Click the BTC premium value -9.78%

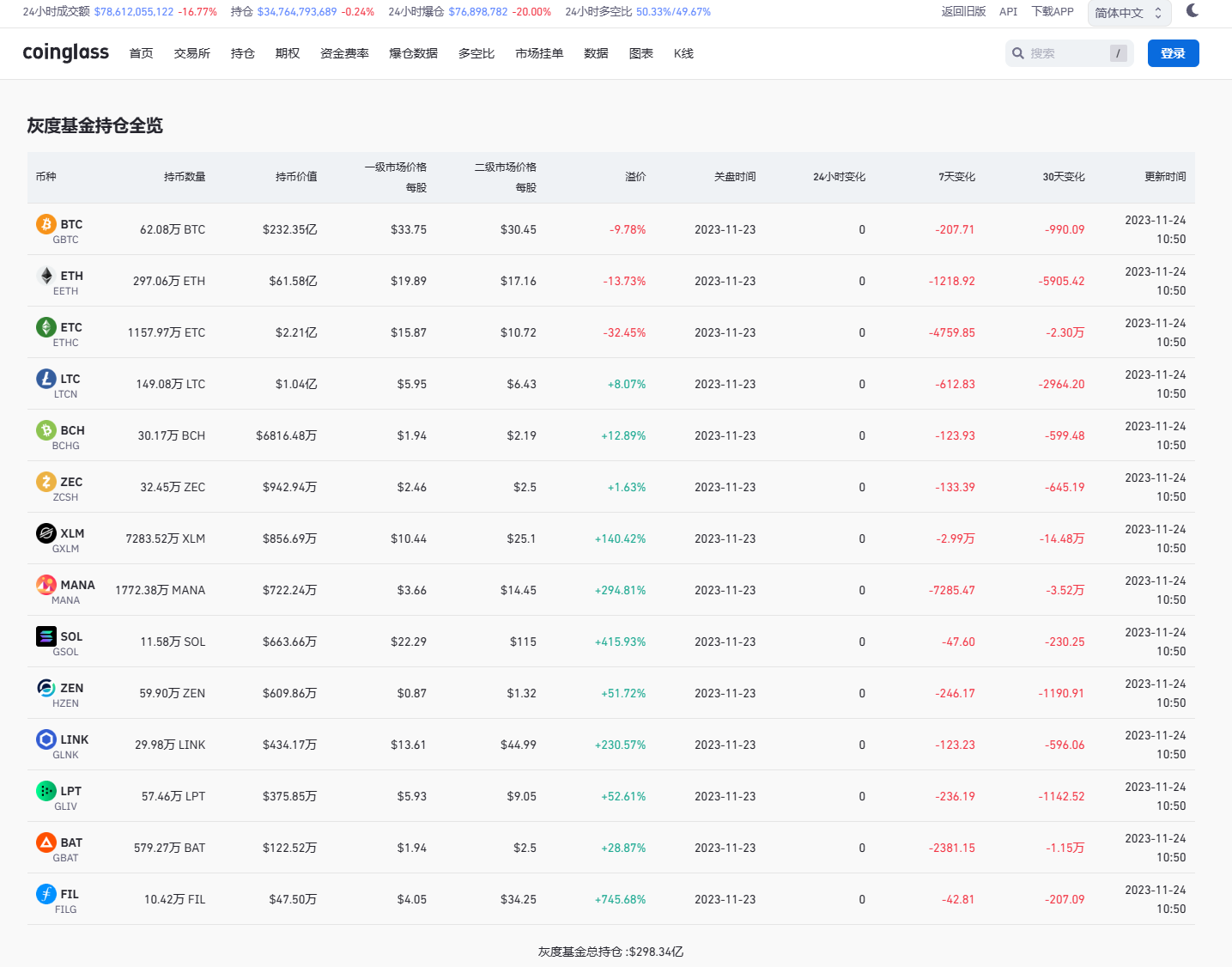628,229
